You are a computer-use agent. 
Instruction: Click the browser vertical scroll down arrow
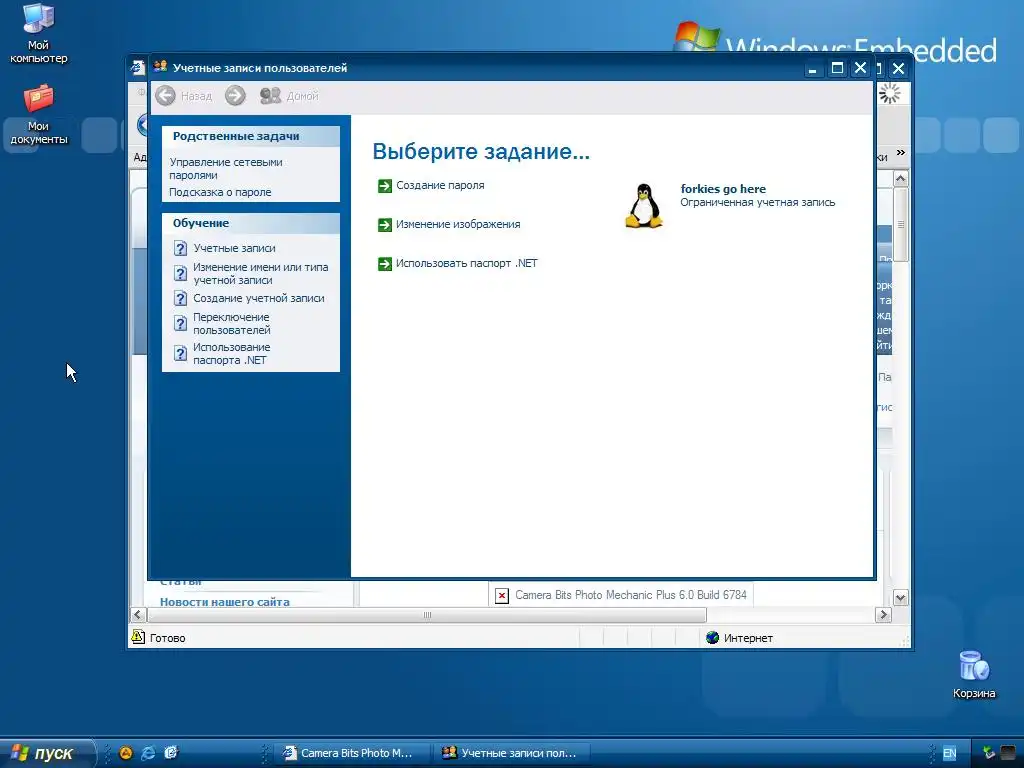[901, 598]
